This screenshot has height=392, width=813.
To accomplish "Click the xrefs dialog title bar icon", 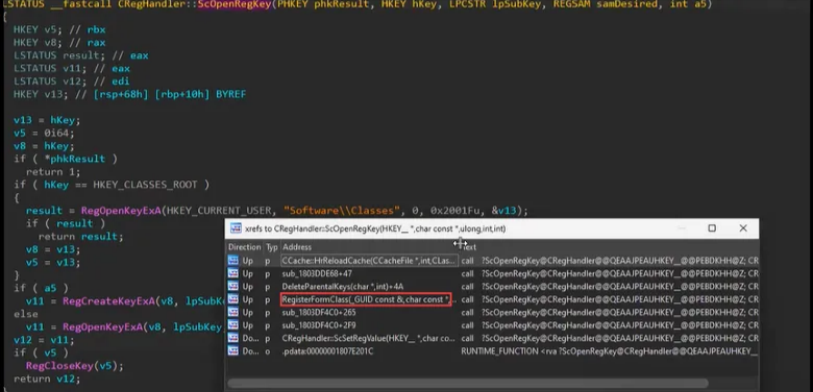I will [236, 228].
